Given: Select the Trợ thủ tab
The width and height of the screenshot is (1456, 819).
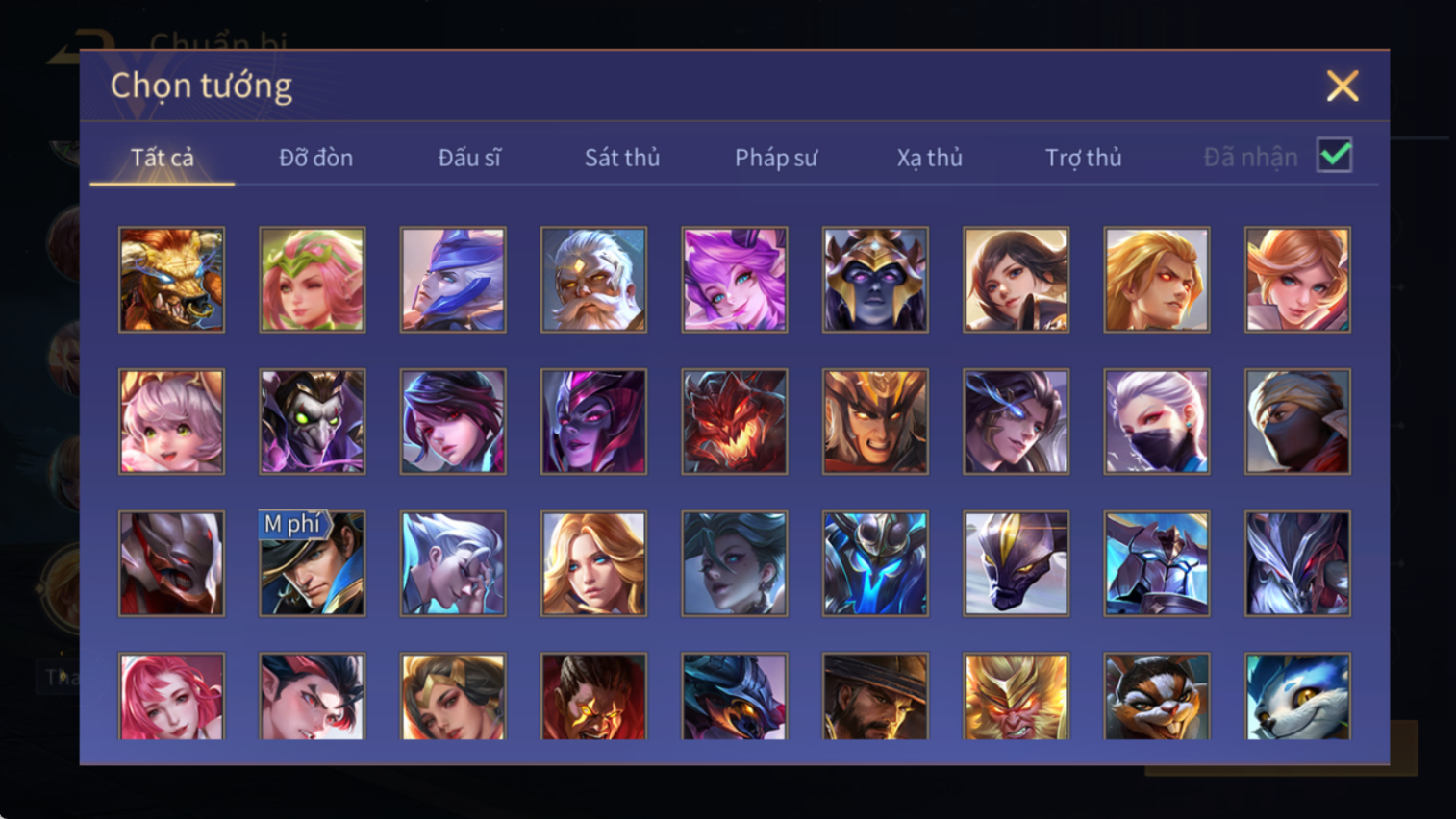Looking at the screenshot, I should tap(1084, 158).
